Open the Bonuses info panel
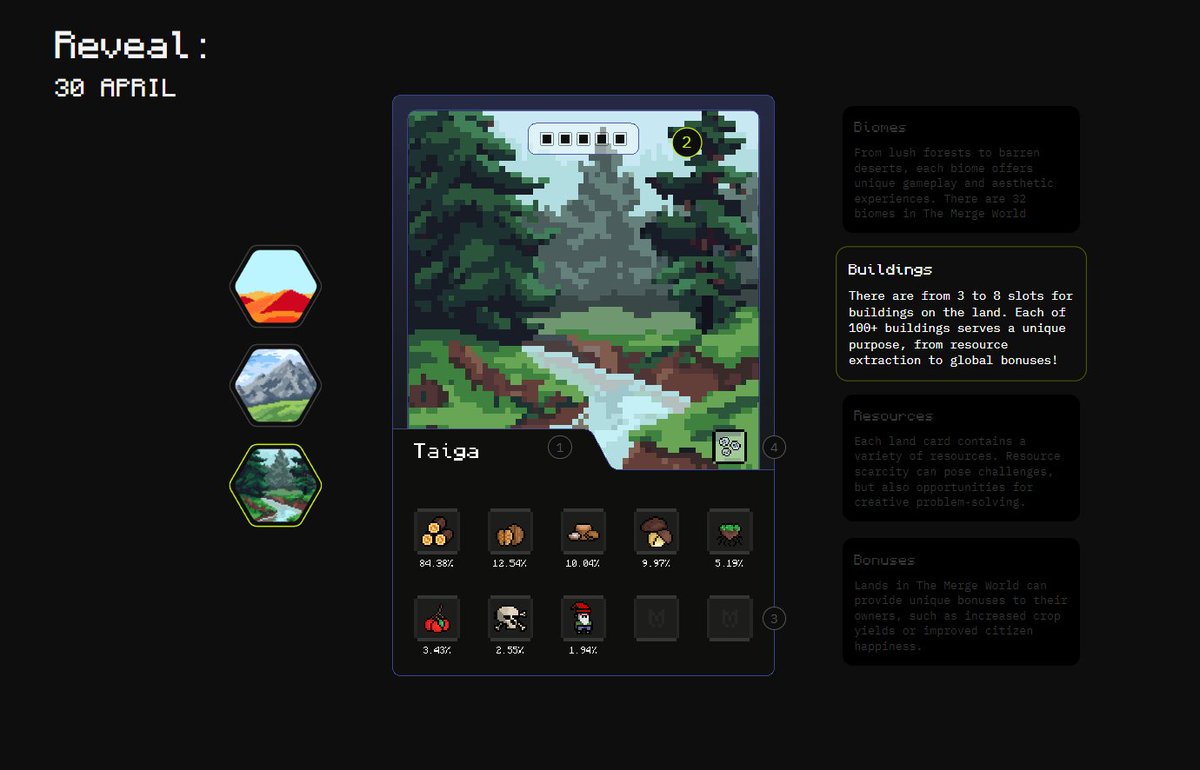Image resolution: width=1200 pixels, height=770 pixels. (x=961, y=601)
